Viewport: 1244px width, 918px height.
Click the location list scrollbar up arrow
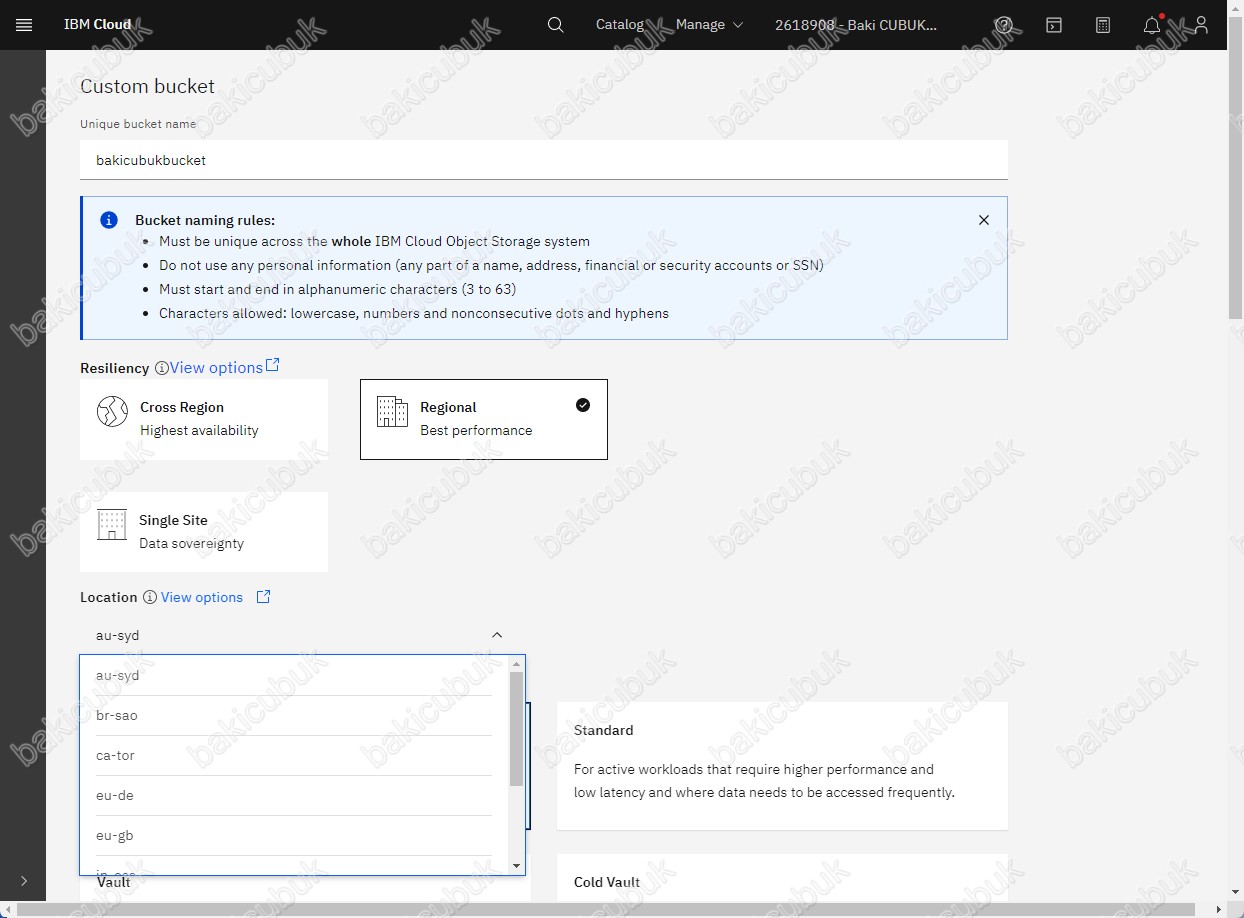point(517,664)
